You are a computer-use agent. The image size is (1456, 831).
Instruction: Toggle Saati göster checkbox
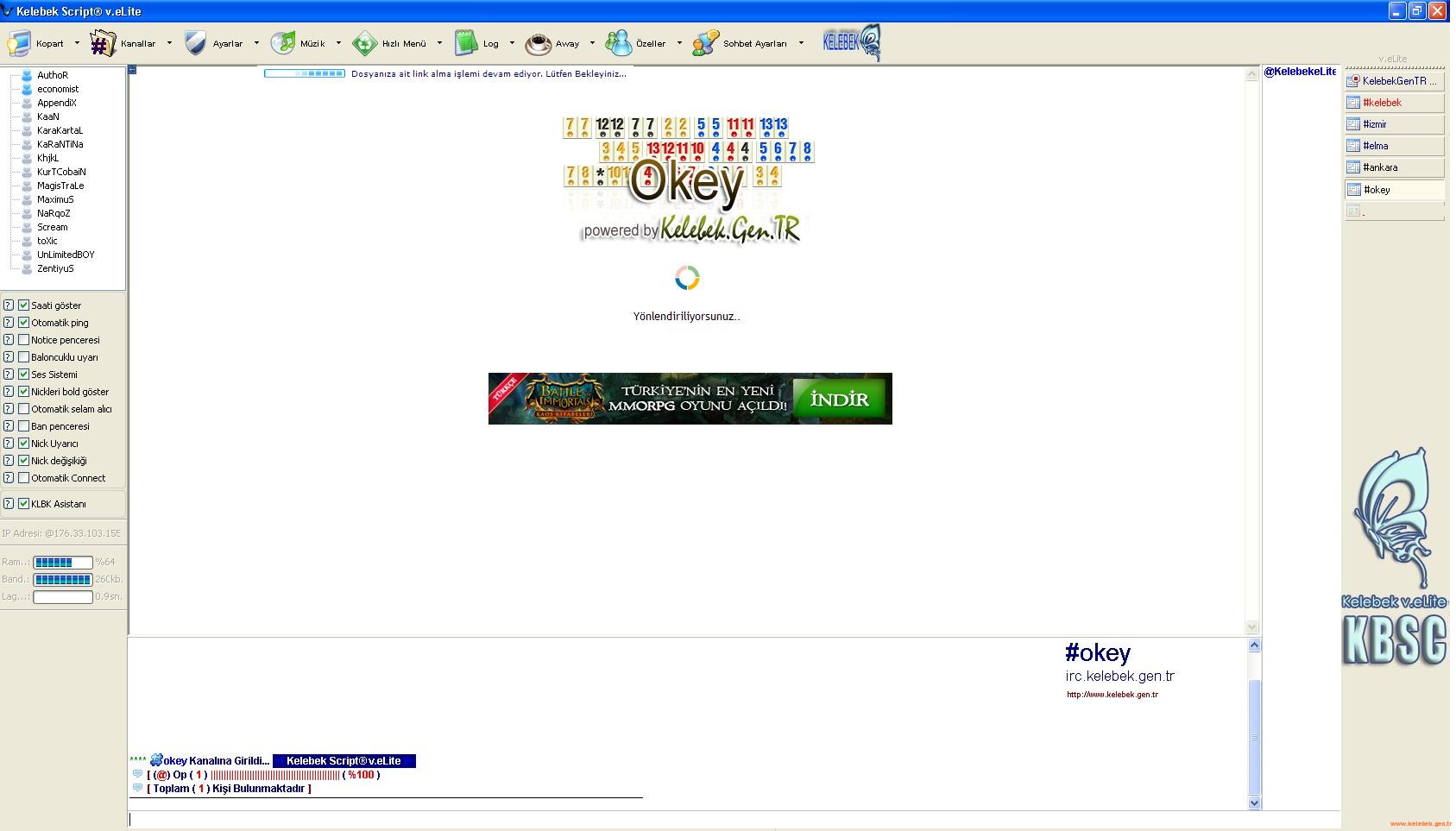(x=24, y=305)
